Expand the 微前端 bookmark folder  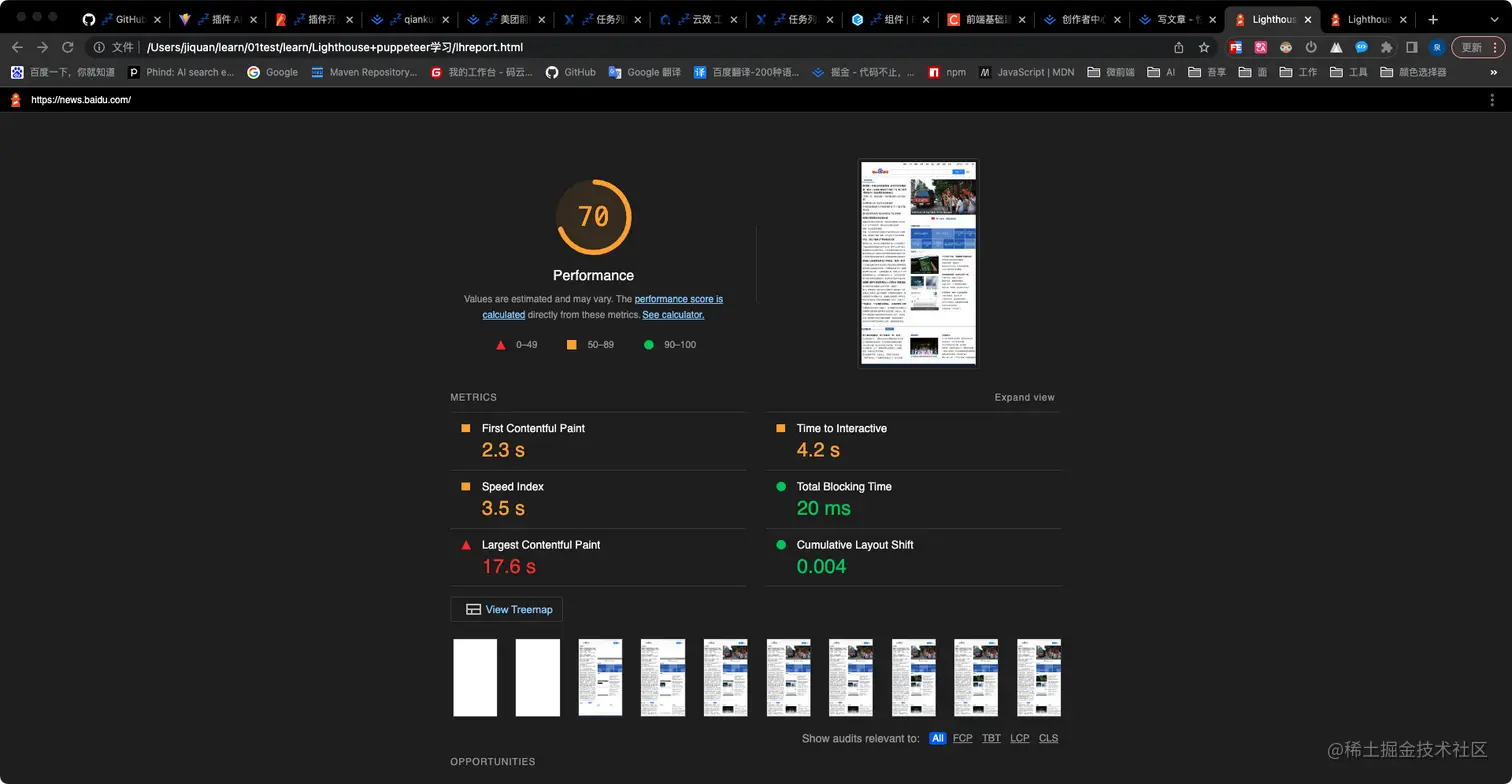point(1111,72)
